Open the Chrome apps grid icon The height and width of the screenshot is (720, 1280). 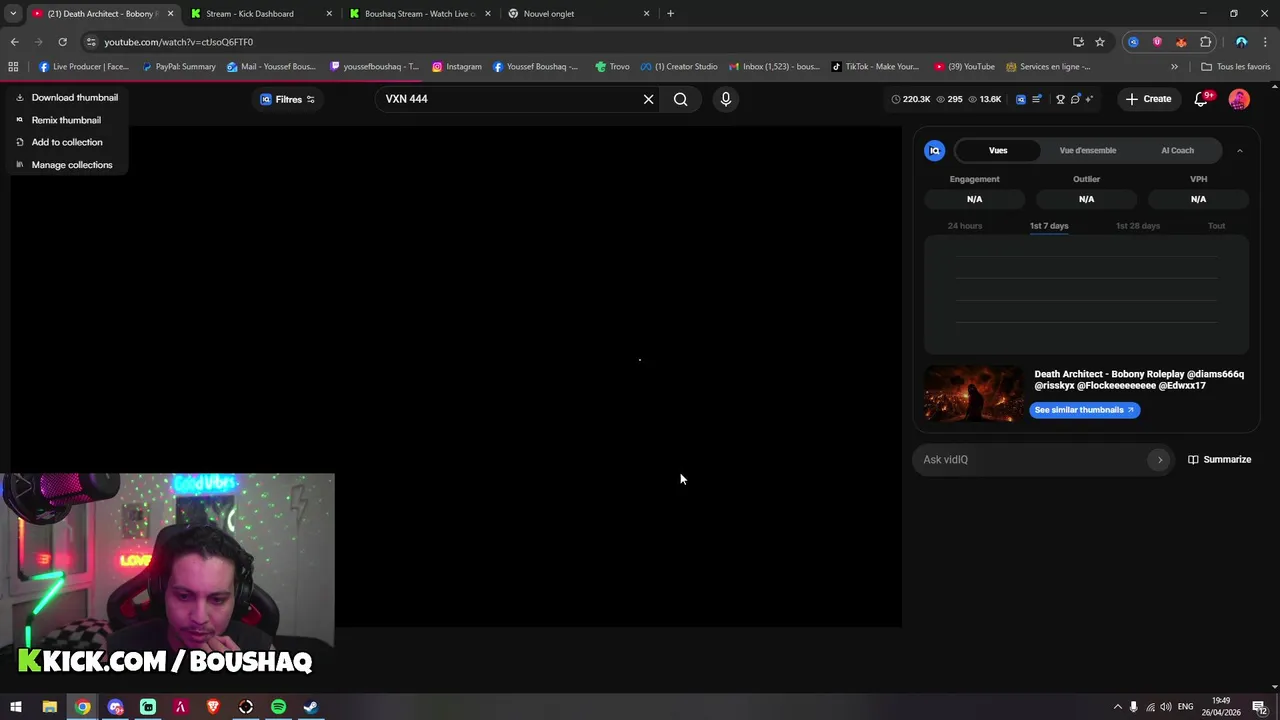pos(13,67)
